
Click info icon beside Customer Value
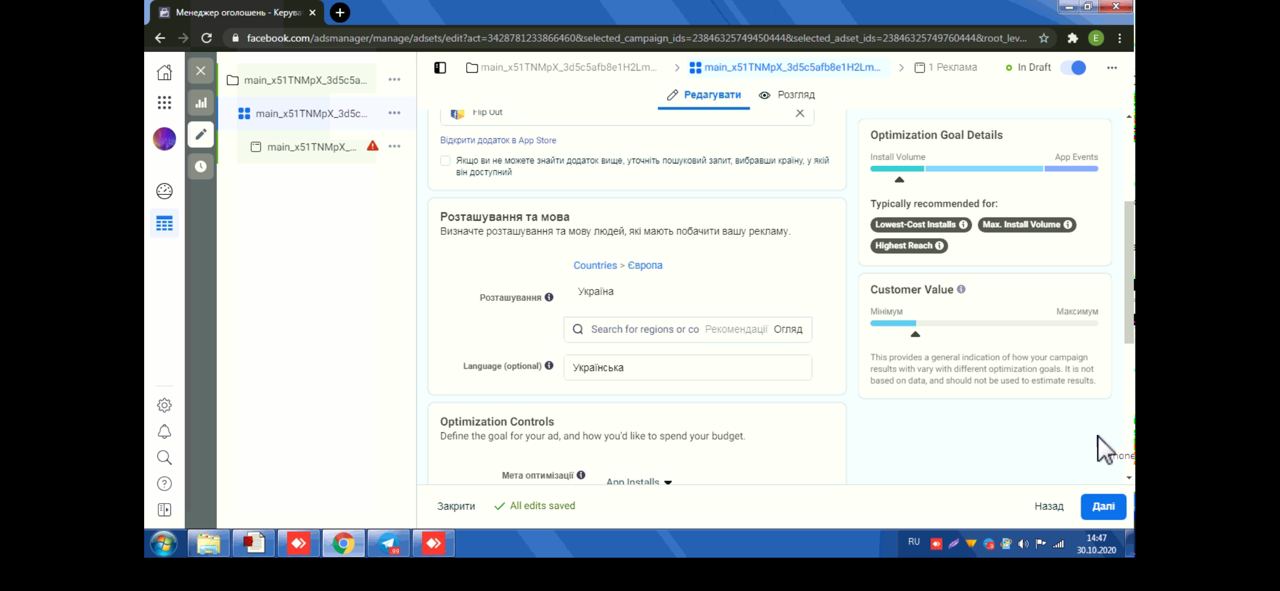pyautogui.click(x=961, y=289)
